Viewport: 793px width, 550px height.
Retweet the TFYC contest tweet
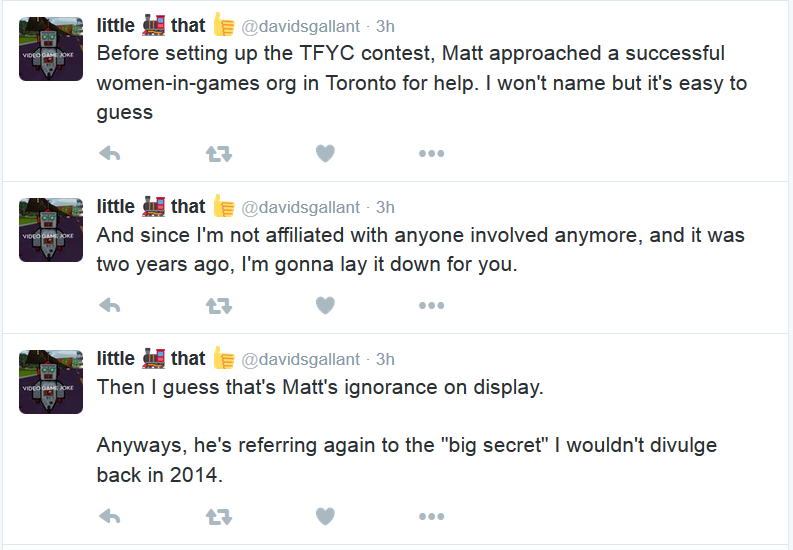click(219, 153)
